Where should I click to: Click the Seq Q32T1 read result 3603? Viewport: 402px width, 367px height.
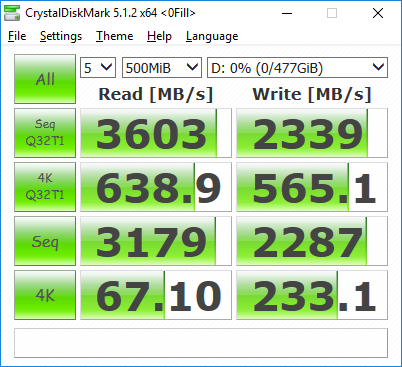(156, 133)
